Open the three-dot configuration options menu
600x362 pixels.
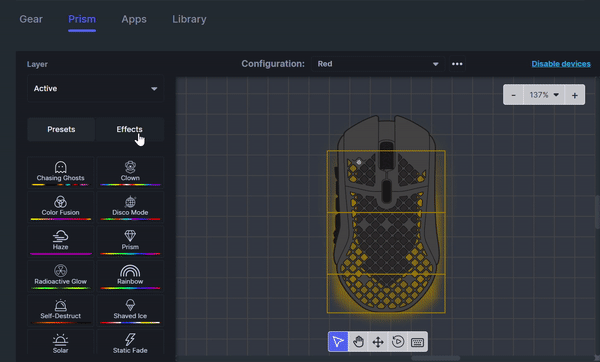click(x=457, y=64)
